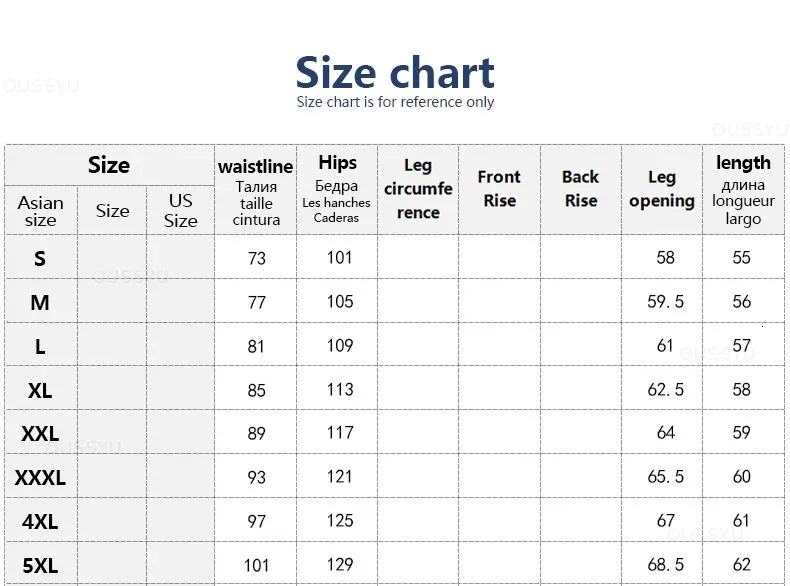Select the XXXL size row label

40,478
